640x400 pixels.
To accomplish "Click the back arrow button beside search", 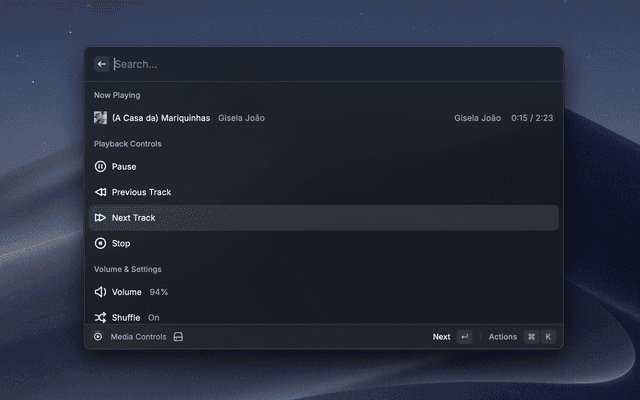I will (x=102, y=64).
